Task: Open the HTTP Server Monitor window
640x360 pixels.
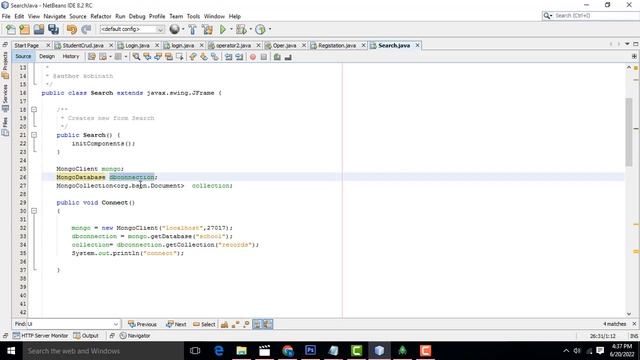Action: [x=40, y=336]
